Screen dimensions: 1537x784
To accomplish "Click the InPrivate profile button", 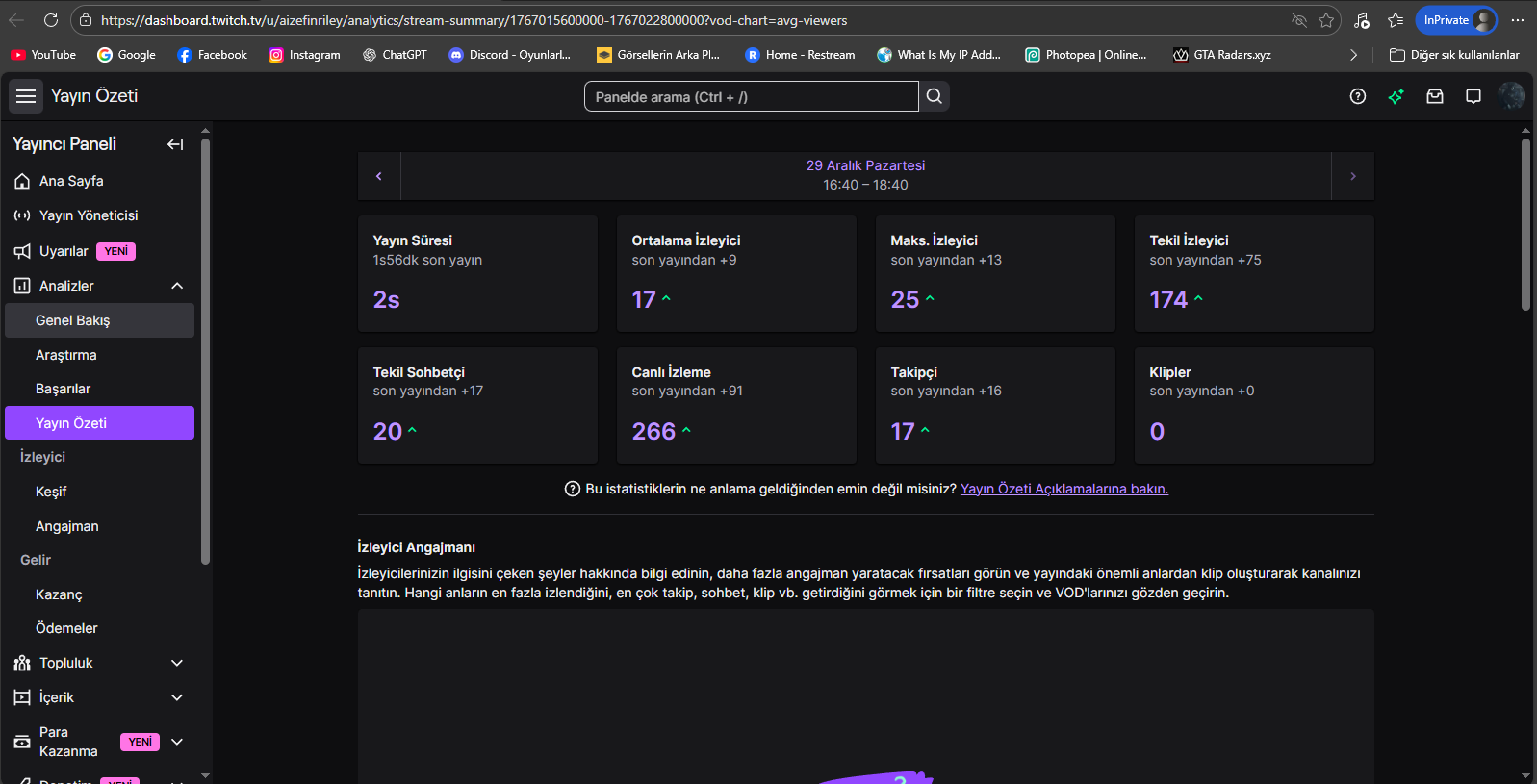I will coord(1457,20).
